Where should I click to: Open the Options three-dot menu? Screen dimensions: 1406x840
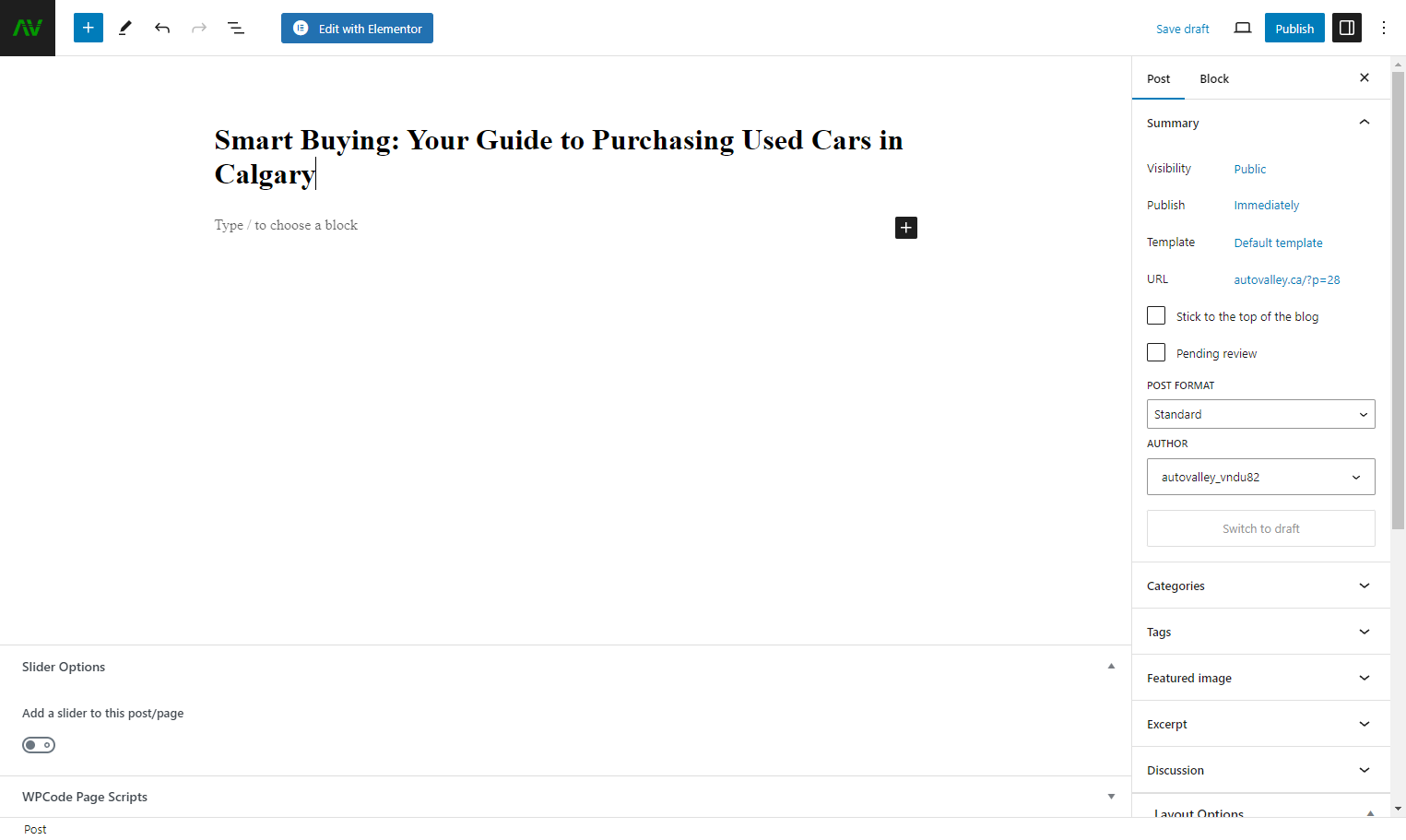point(1384,28)
